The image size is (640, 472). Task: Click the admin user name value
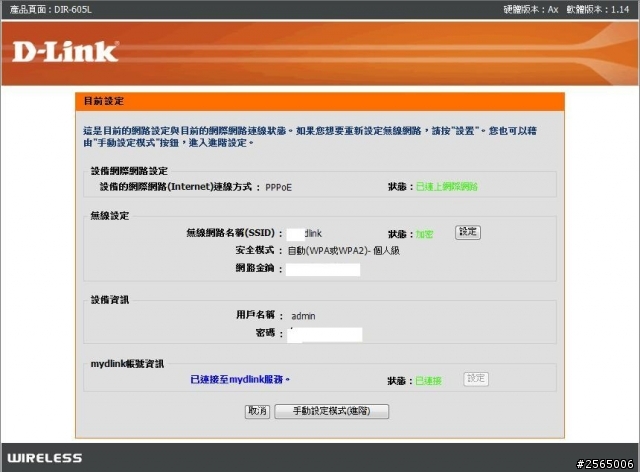(x=303, y=316)
